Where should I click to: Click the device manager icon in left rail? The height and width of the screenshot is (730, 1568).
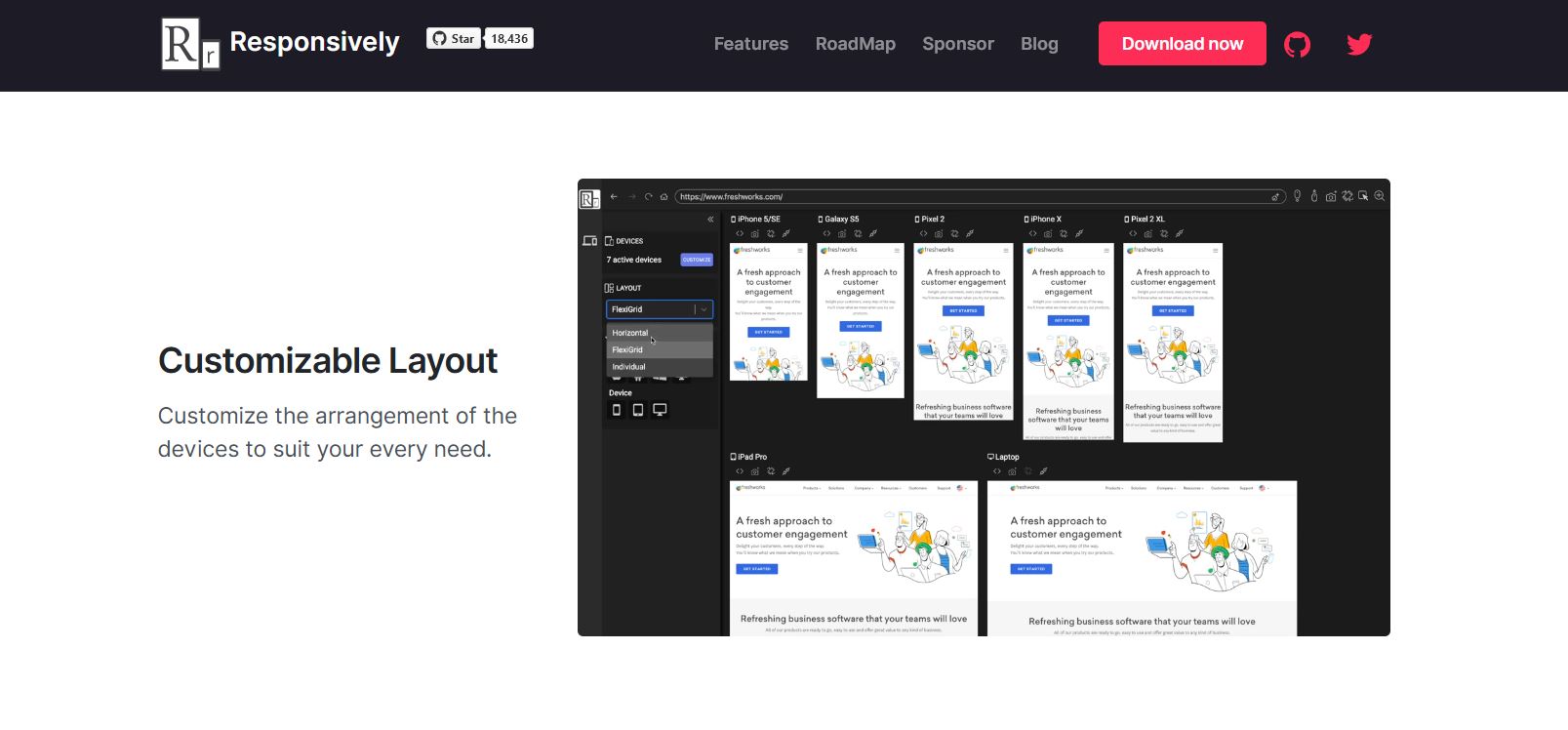(589, 241)
